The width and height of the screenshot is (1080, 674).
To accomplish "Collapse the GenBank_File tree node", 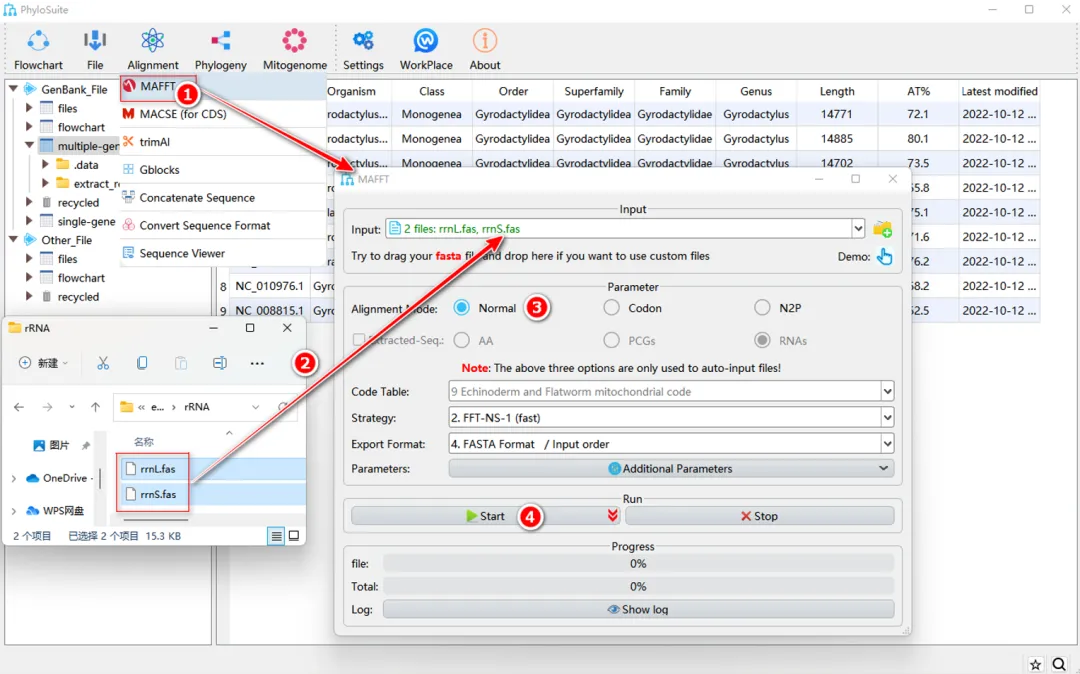I will [13, 89].
